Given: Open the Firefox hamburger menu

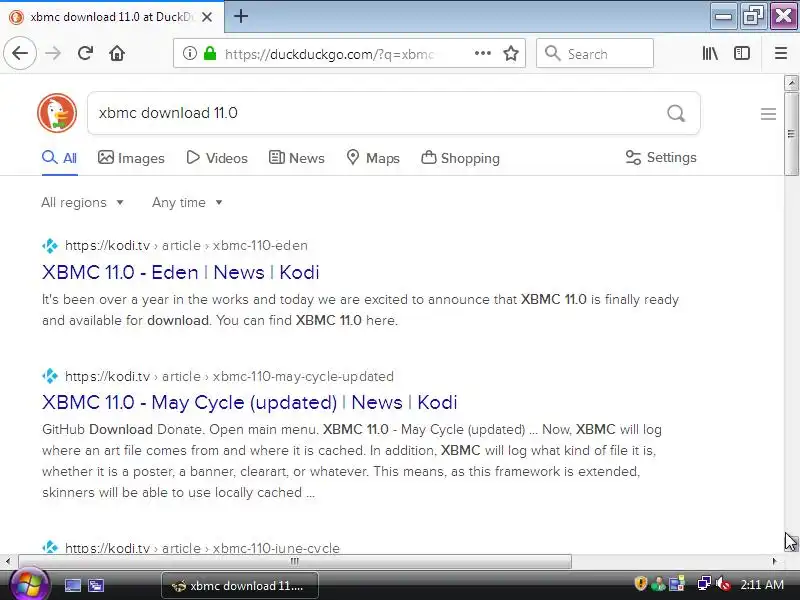Looking at the screenshot, I should 781,53.
